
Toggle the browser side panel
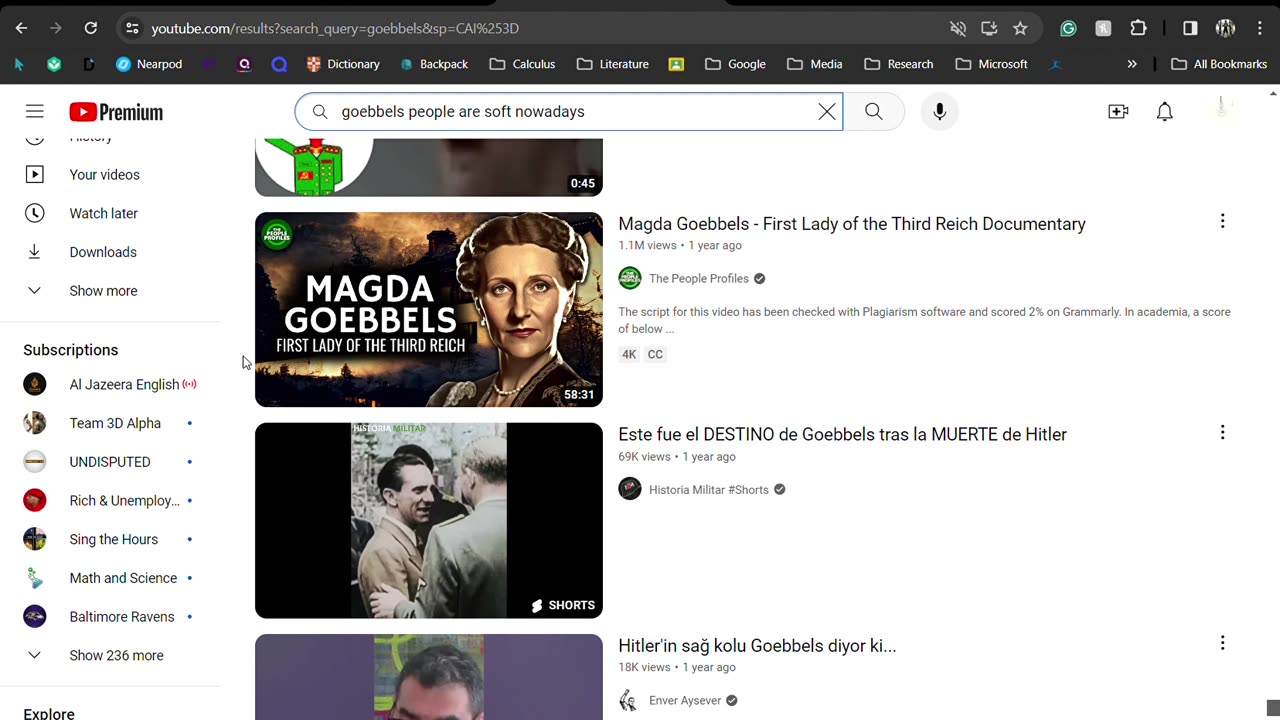pos(1190,28)
